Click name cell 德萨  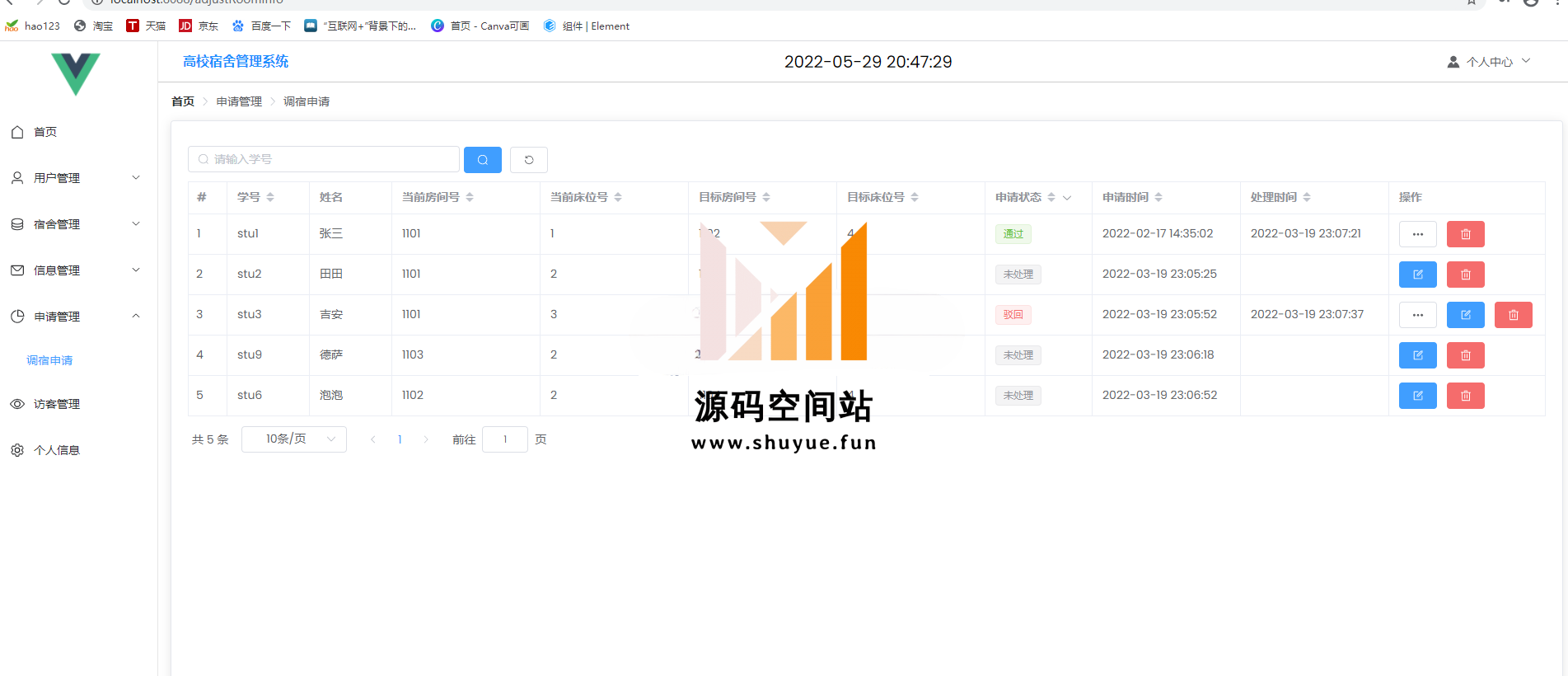tap(331, 355)
